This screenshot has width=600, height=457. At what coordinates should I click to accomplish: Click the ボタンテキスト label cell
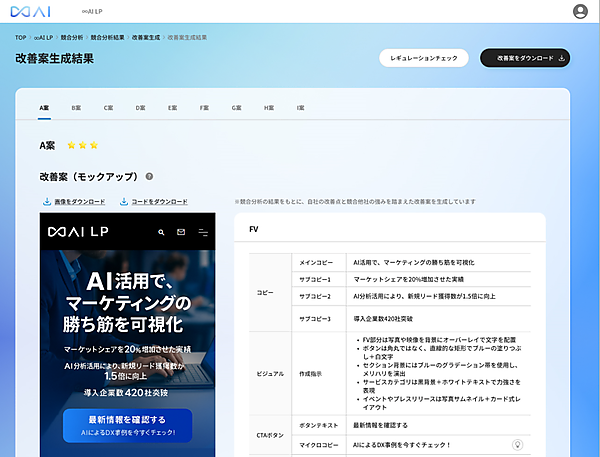click(x=319, y=425)
